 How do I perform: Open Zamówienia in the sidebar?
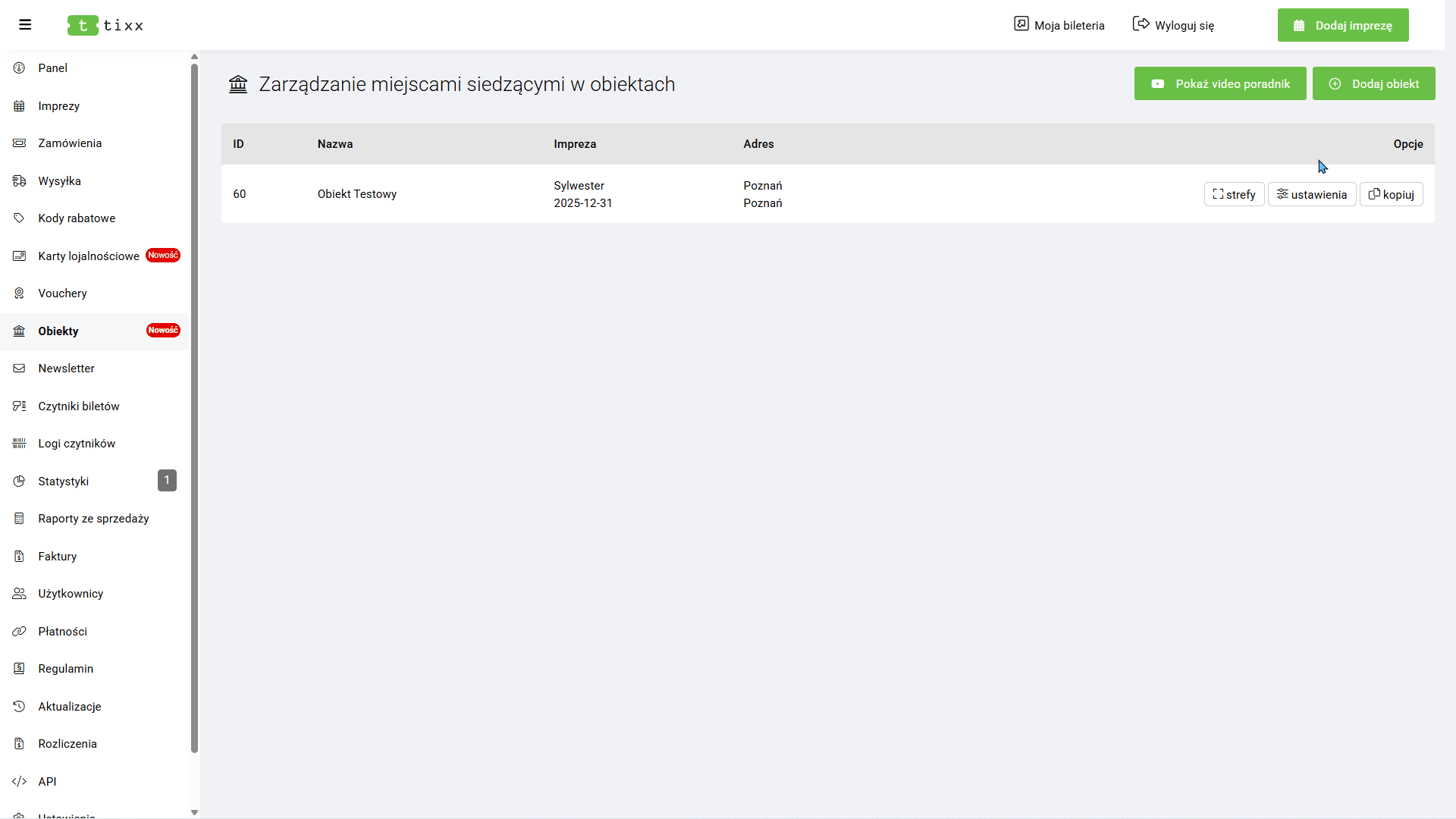click(x=70, y=143)
